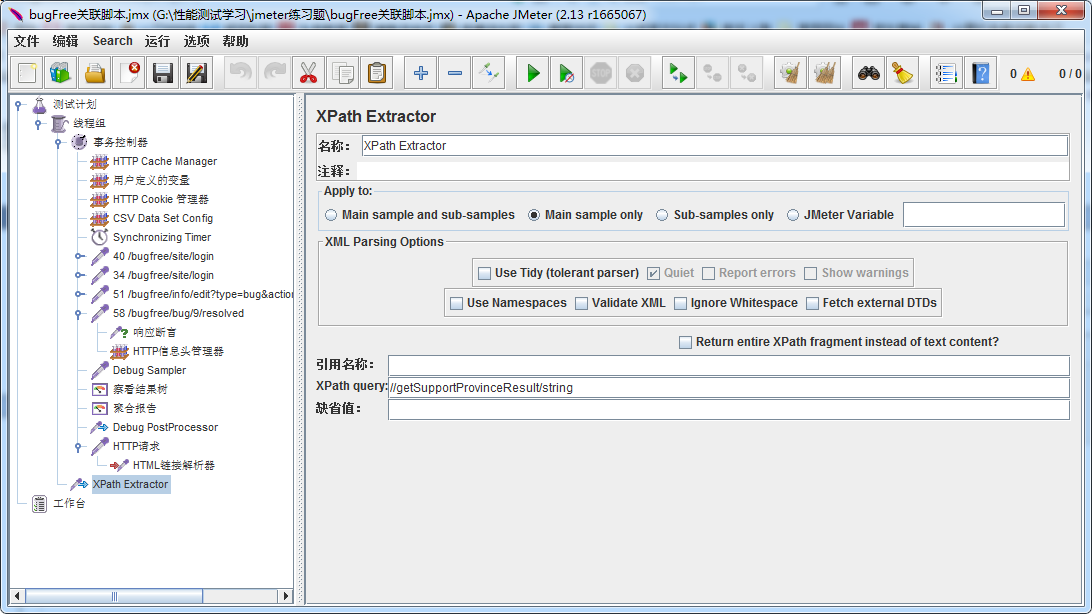Select Synchronizing Timer in tree
The height and width of the screenshot is (614, 1092).
pyautogui.click(x=162, y=237)
